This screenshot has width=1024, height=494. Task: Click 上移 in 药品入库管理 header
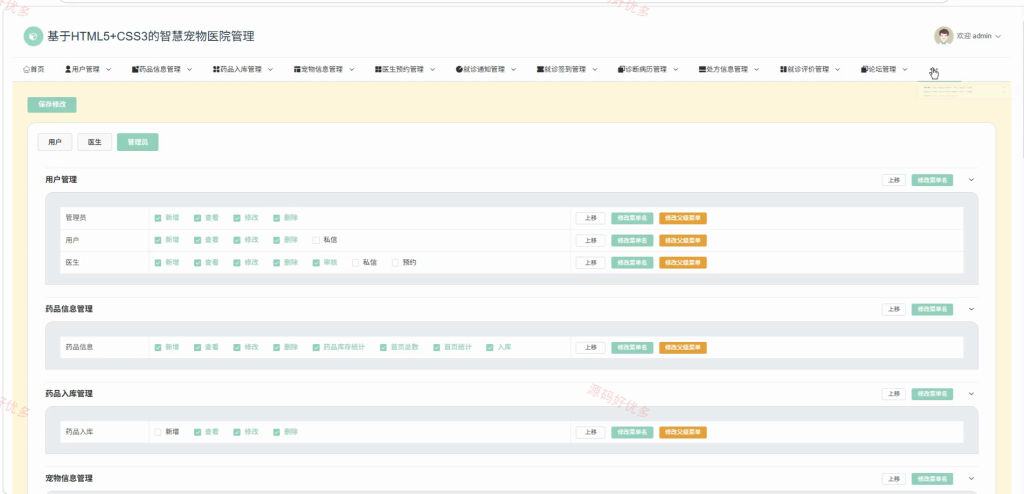(x=893, y=394)
